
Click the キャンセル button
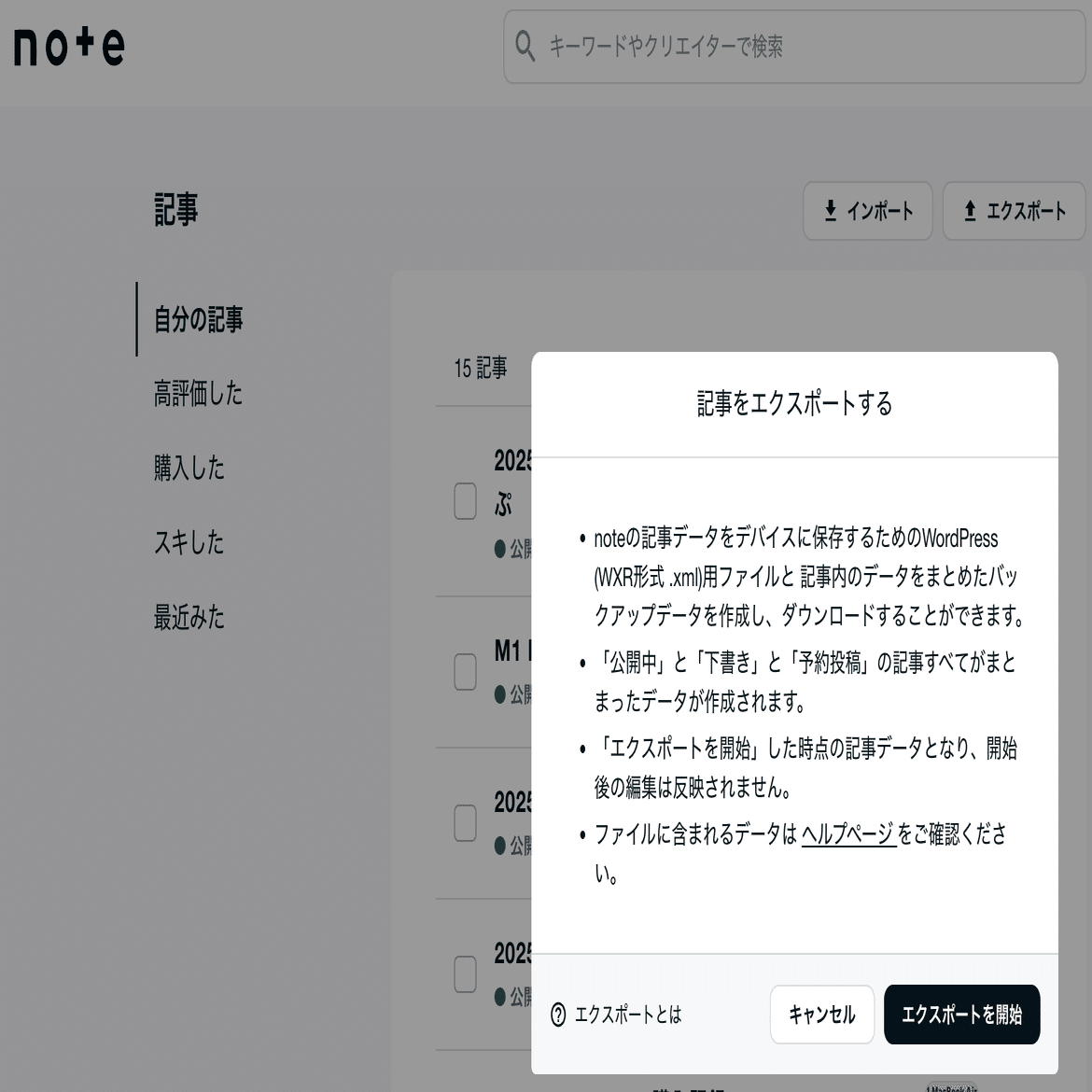tap(822, 1015)
